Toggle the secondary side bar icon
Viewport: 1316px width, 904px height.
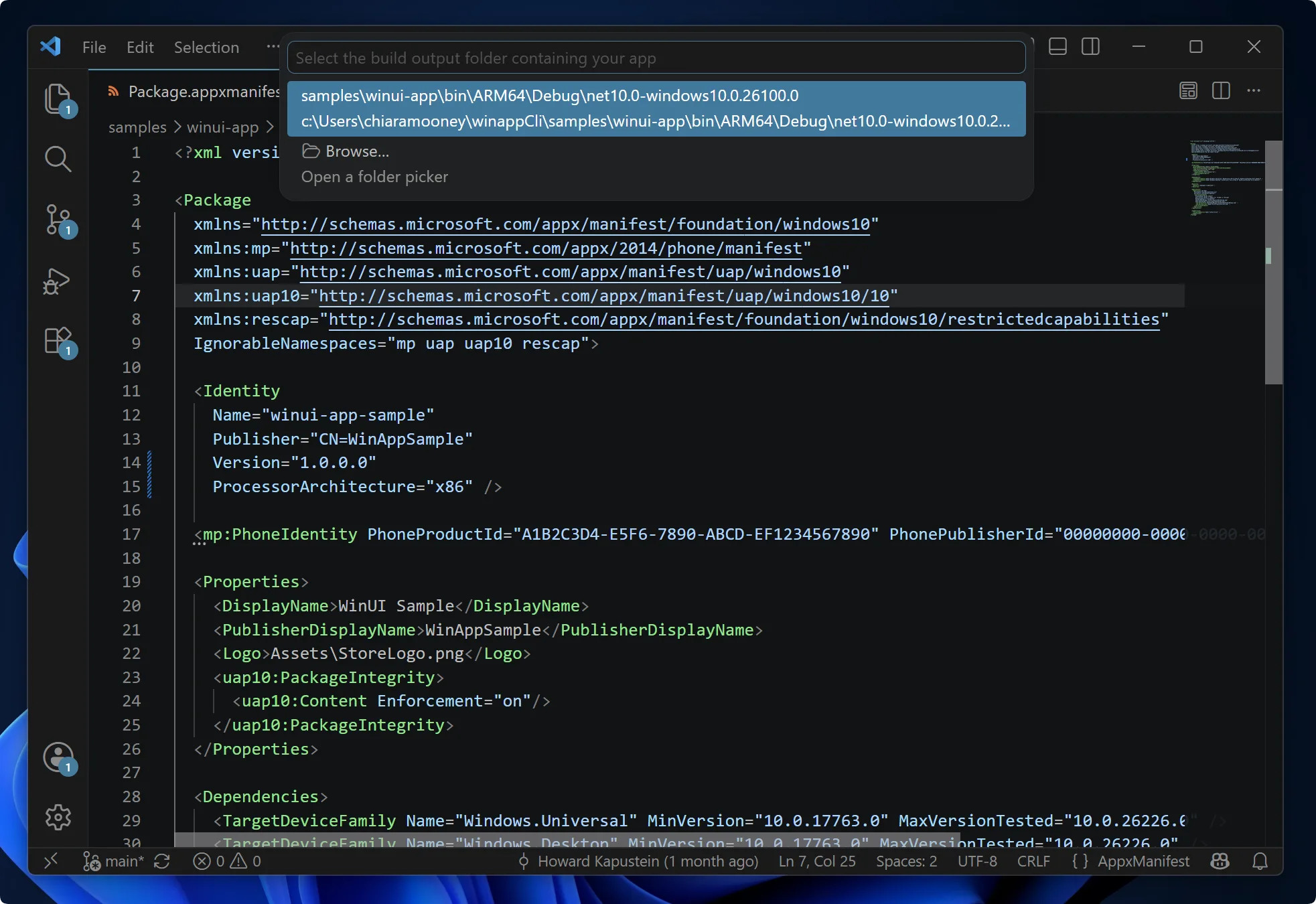pyautogui.click(x=1091, y=47)
